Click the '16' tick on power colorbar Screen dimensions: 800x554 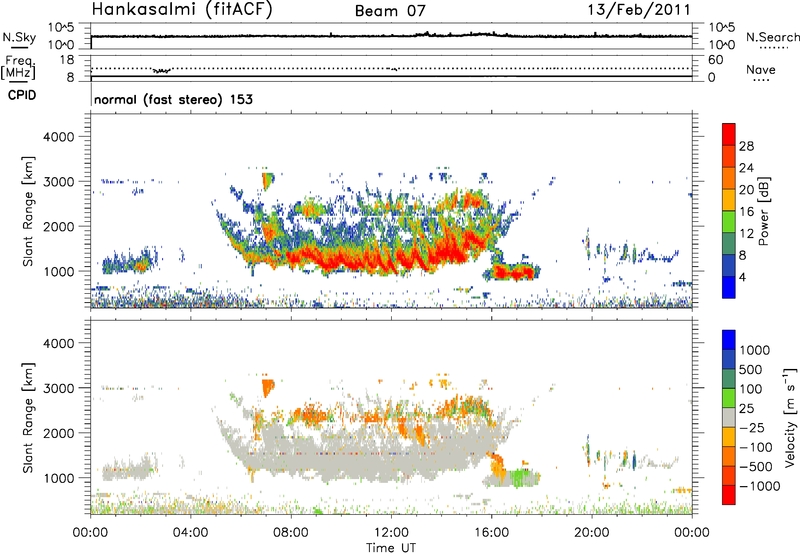(x=746, y=212)
